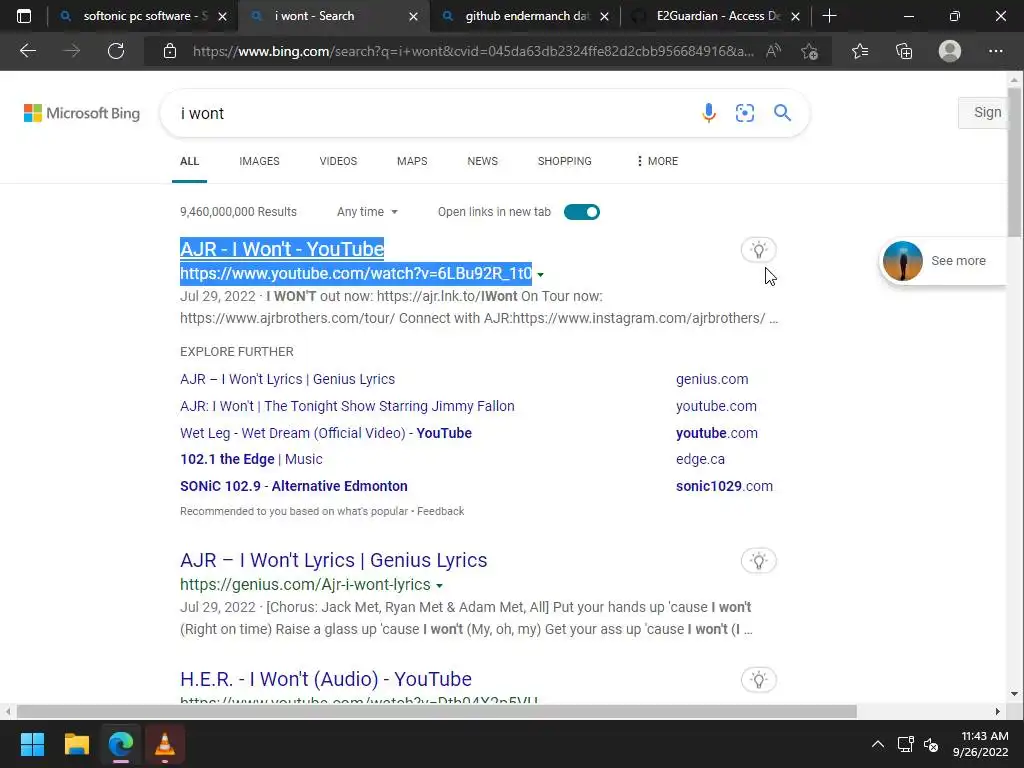Open insights lightbulb for AJR YouTube result
The height and width of the screenshot is (768, 1024).
click(x=758, y=249)
